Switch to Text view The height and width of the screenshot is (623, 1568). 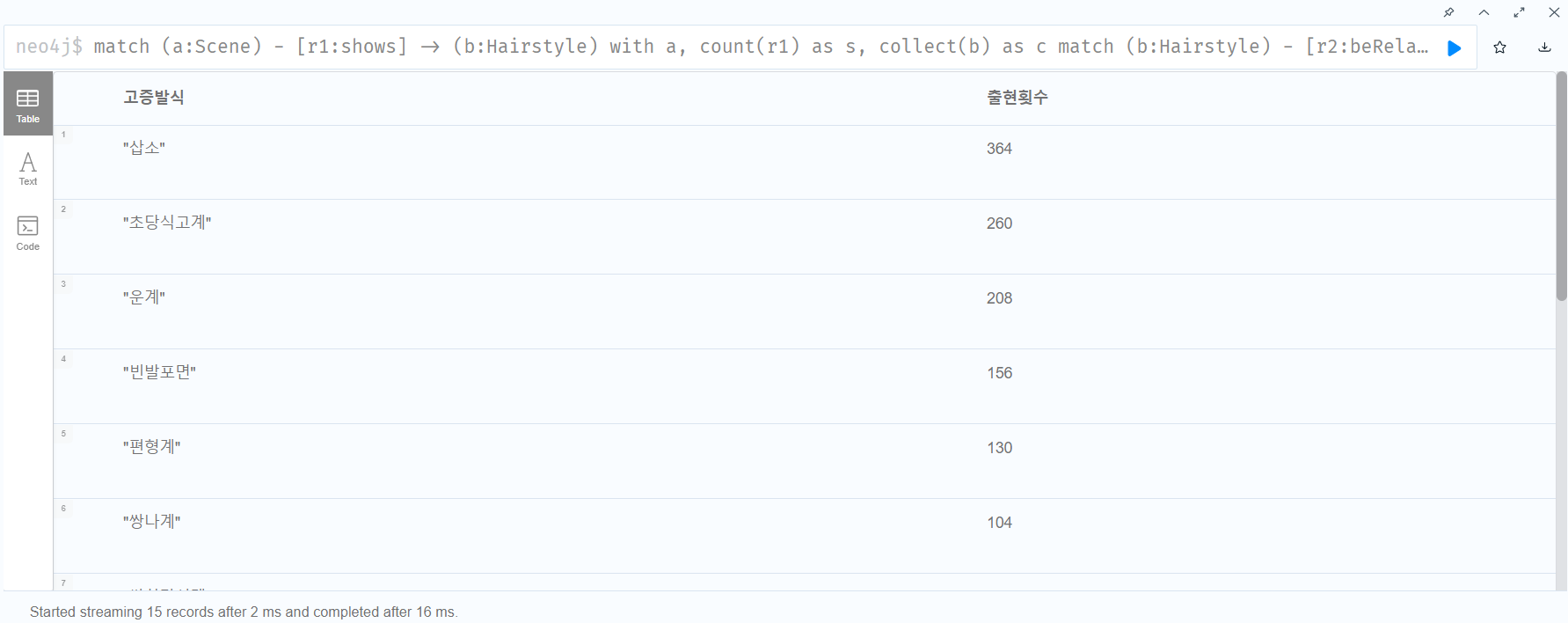(x=28, y=168)
